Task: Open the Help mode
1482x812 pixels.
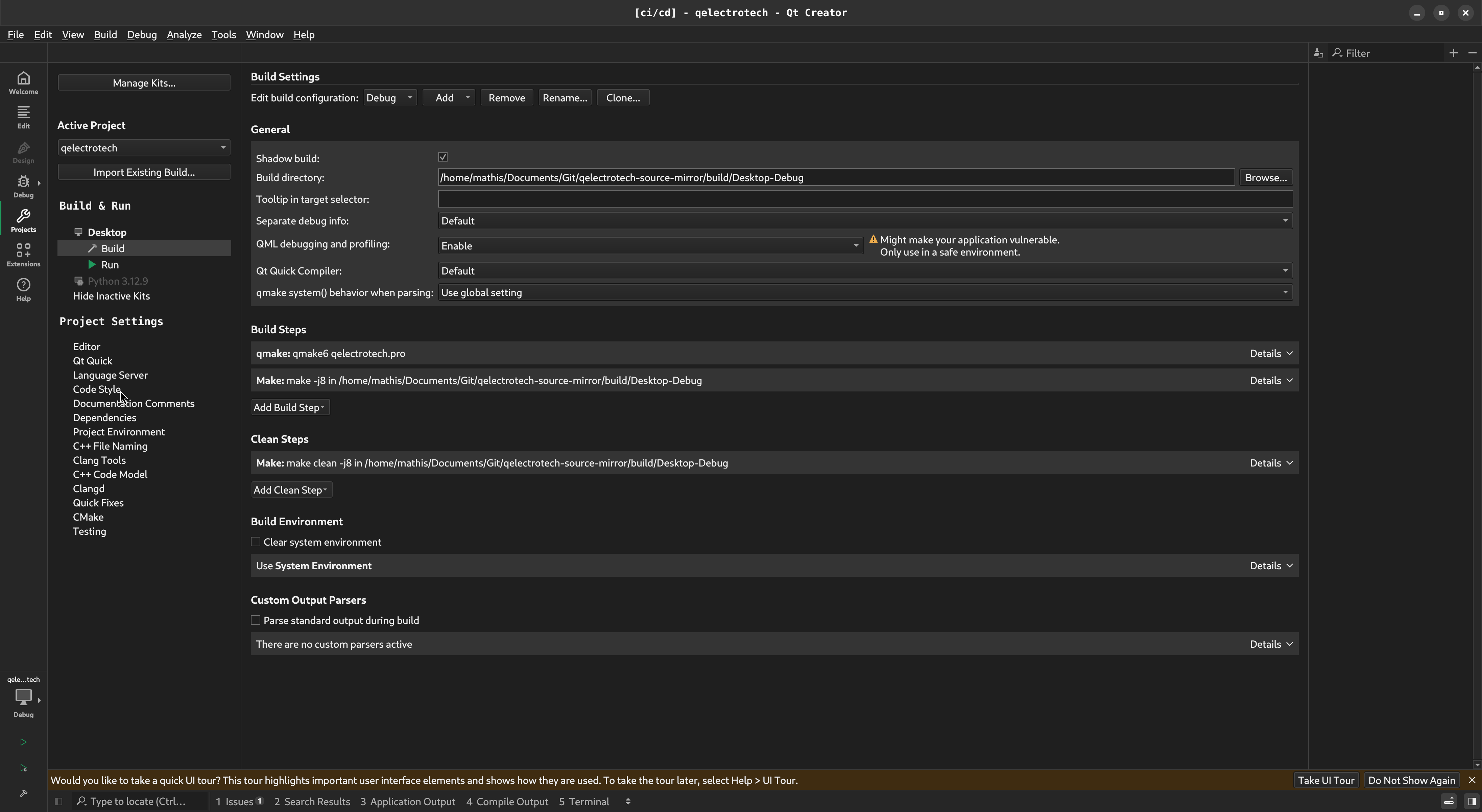Action: pyautogui.click(x=23, y=290)
